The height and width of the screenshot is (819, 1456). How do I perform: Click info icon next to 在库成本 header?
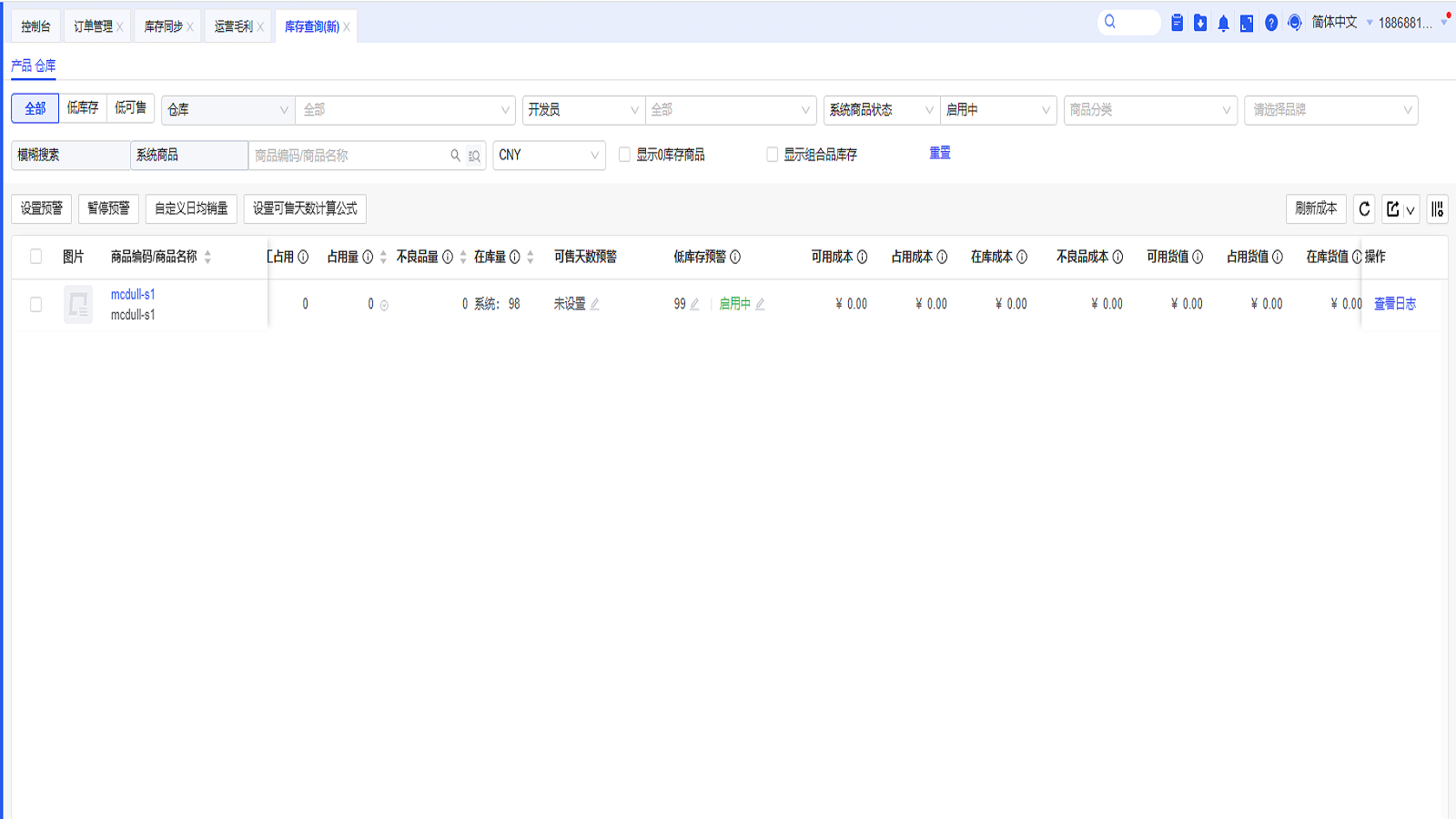[1022, 257]
